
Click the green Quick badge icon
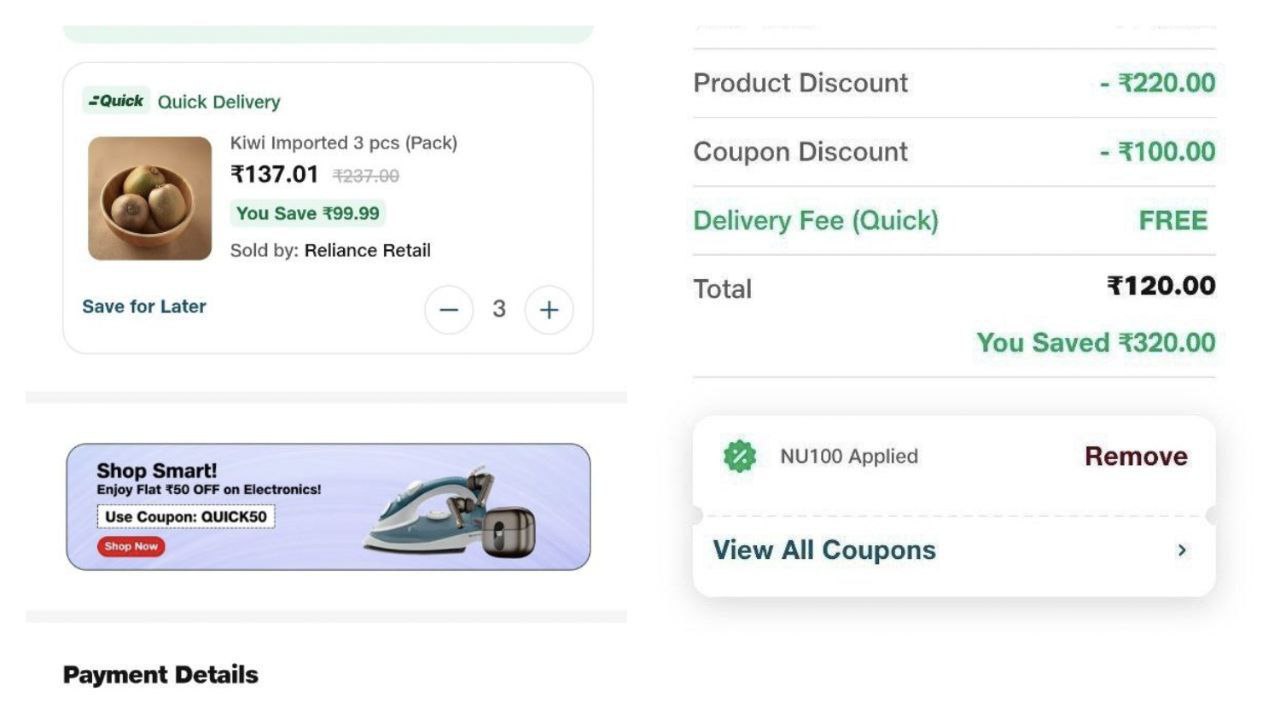tap(116, 101)
